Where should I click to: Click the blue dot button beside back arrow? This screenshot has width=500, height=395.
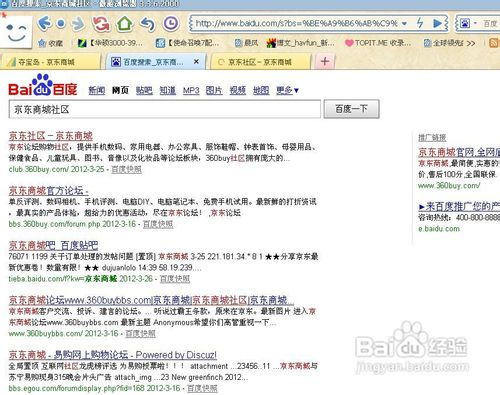[61, 24]
